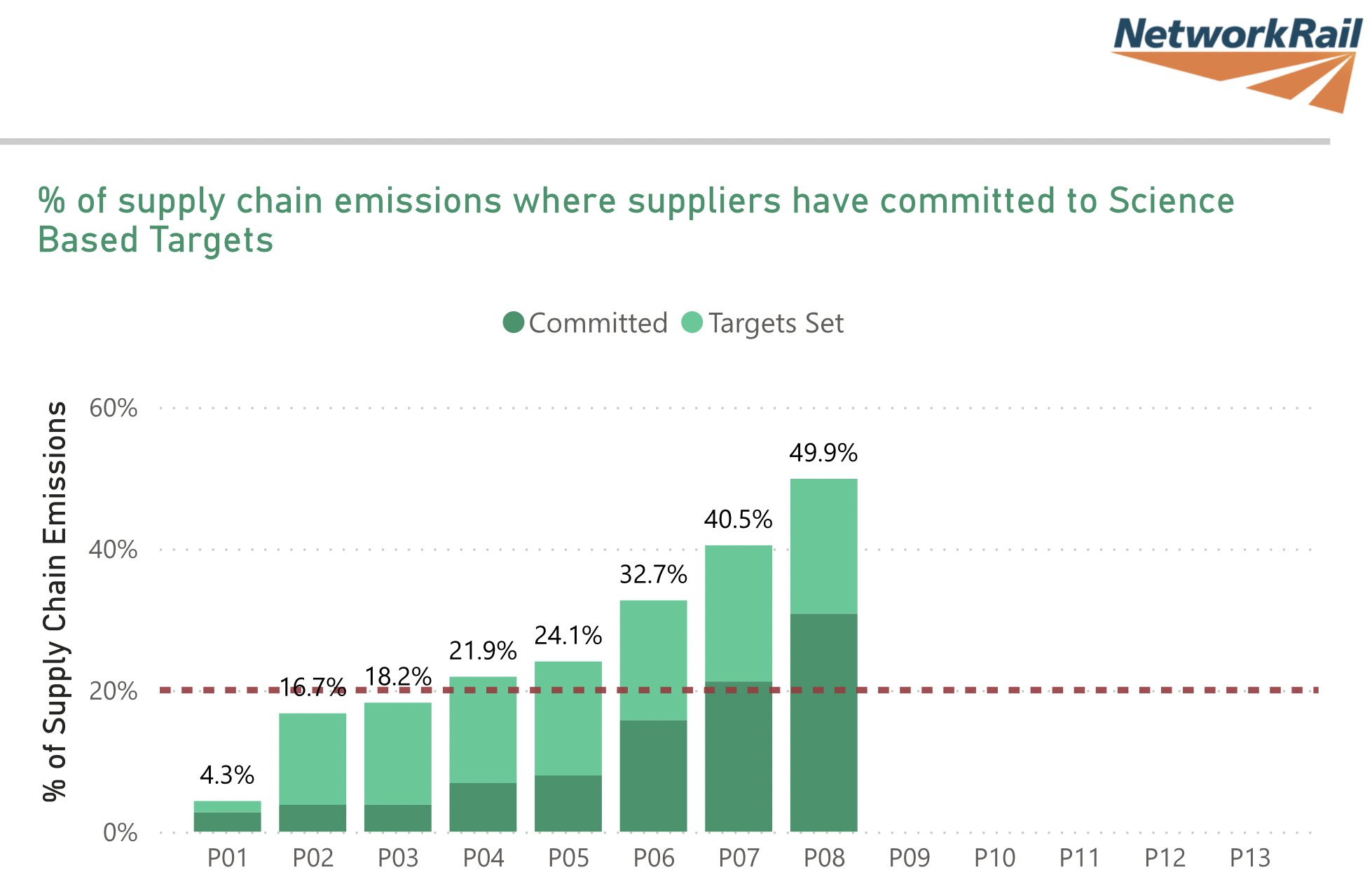Click the P13 axis label
The height and width of the screenshot is (884, 1372).
pos(1250,858)
